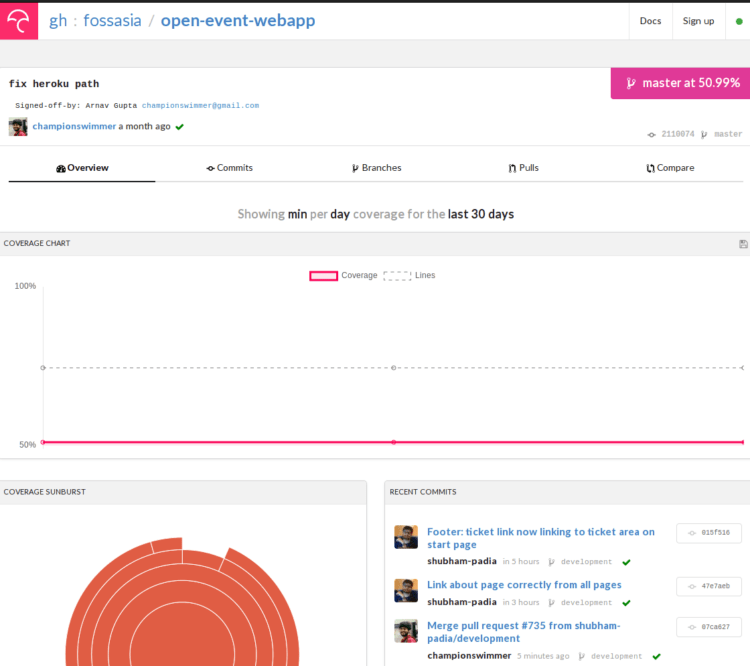Open championswimmer@gmail.com email link
This screenshot has width=750, height=666.
coord(200,105)
